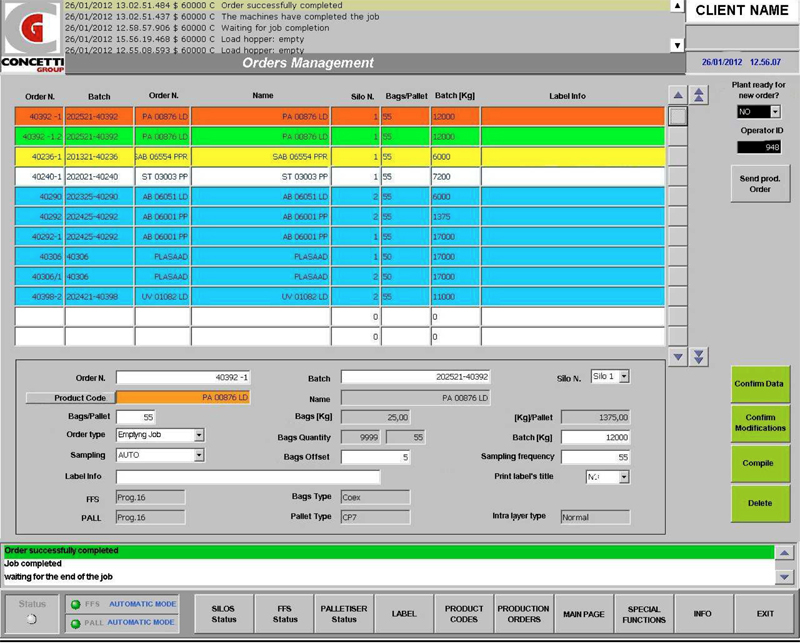Click the 'Order successfully completed' green message

[x=389, y=551]
